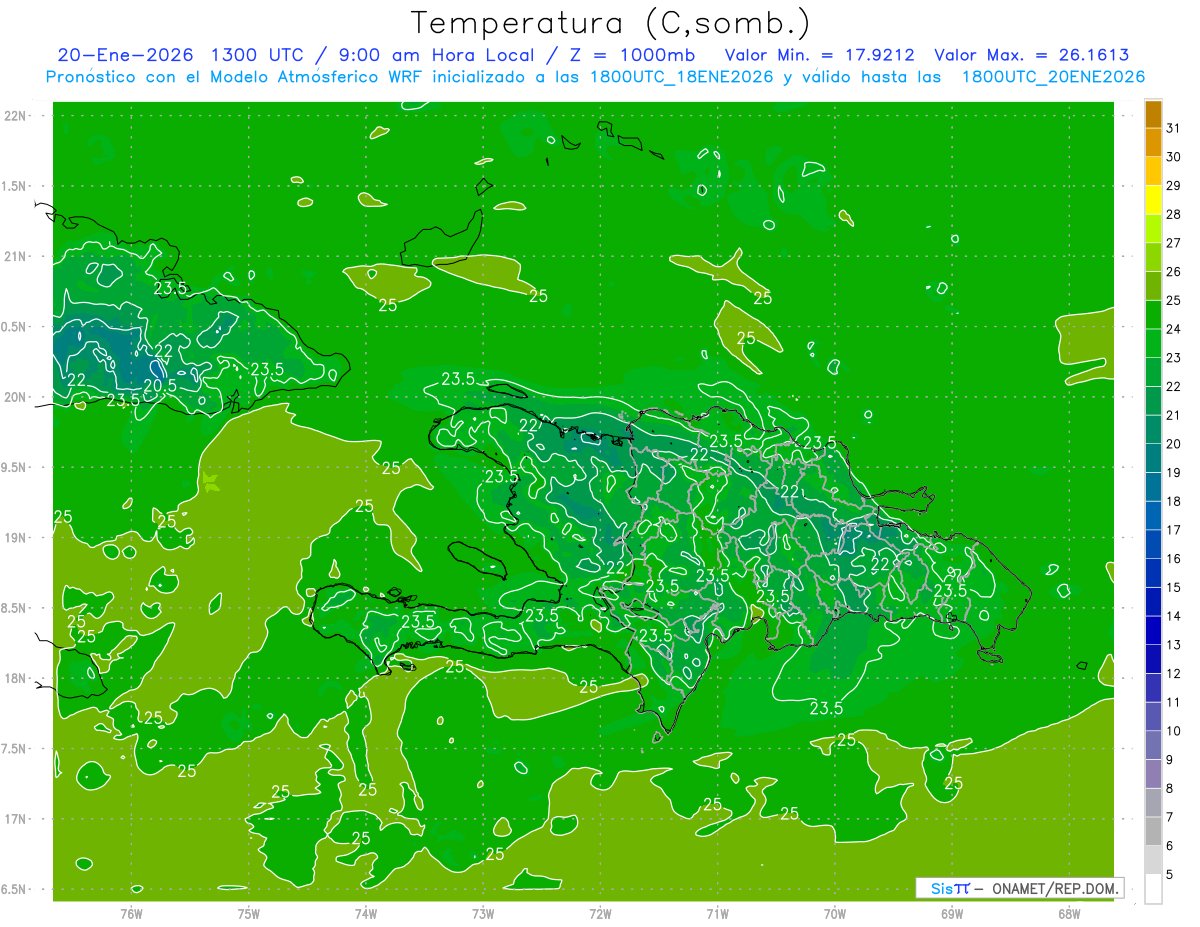
Task: Click the "21N" latitude axis label
Action: 16,256
